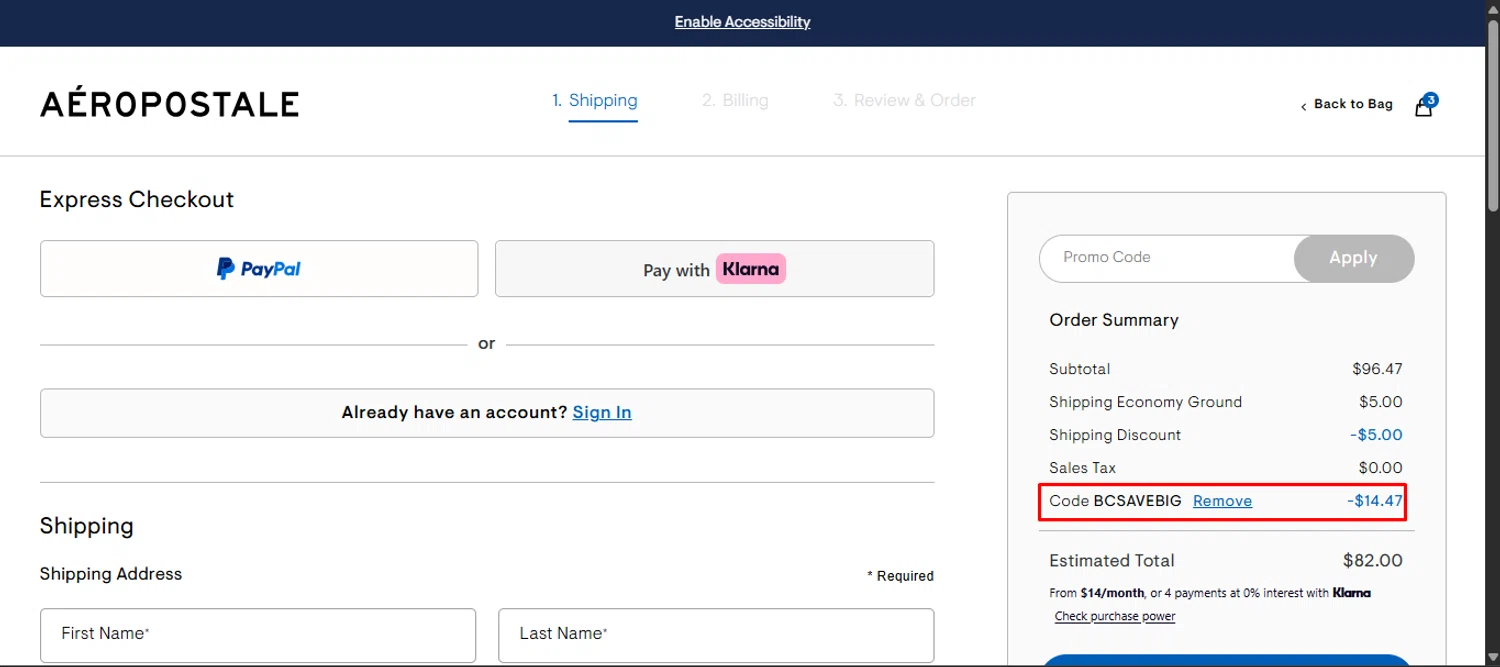Screen dimensions: 1500x667
Task: Click the -$14.47 promo discount amount
Action: pos(1375,501)
